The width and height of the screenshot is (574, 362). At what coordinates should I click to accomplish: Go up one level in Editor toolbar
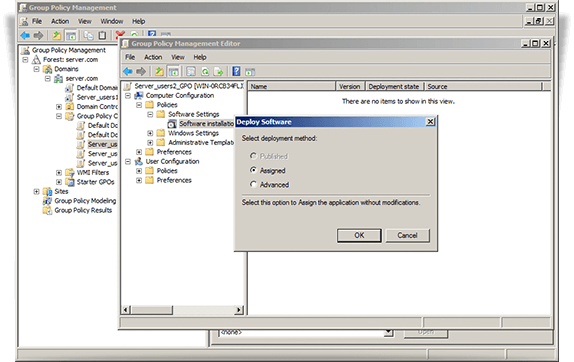tap(159, 71)
